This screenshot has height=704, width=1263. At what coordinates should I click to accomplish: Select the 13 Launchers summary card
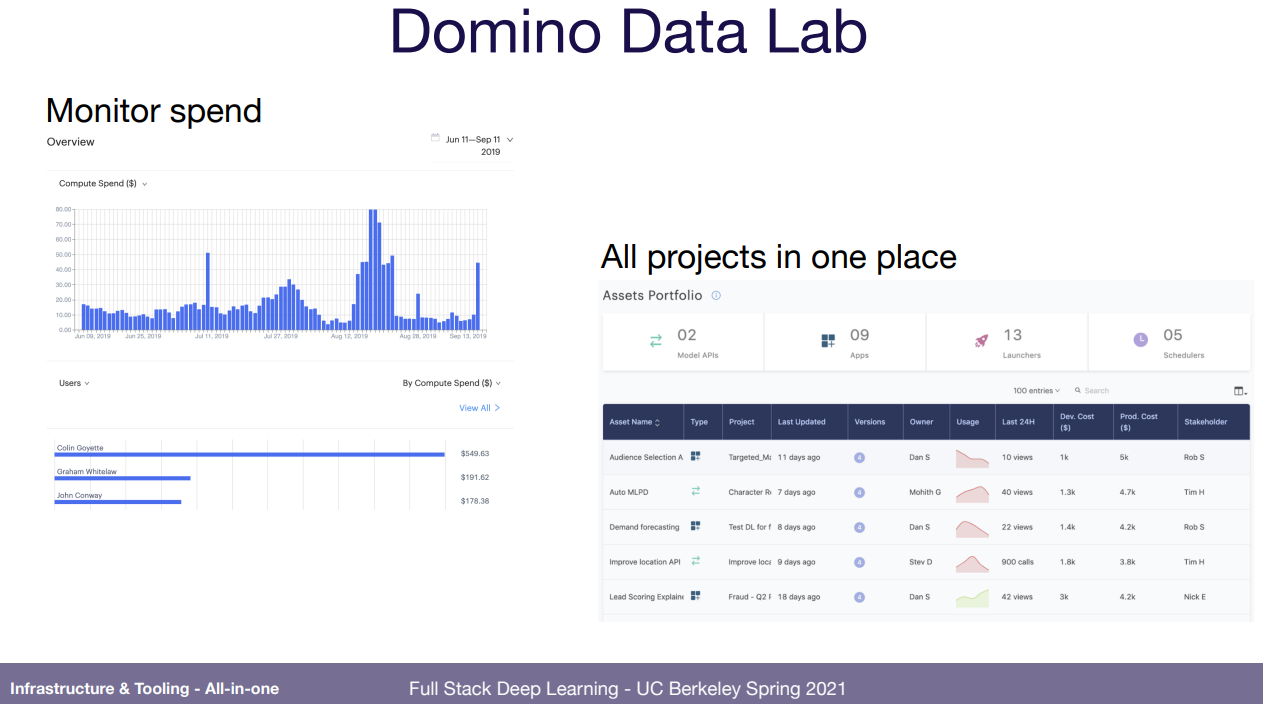tap(1007, 342)
